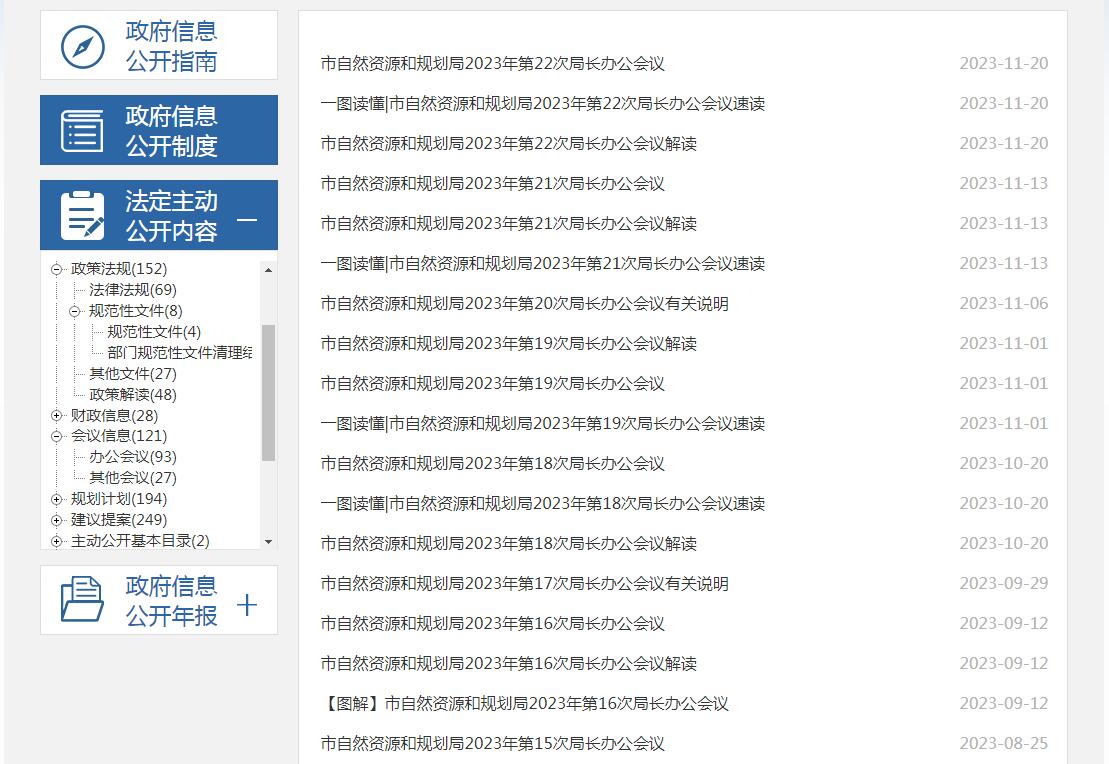This screenshot has width=1109, height=764.
Task: Open 市自然资源和规划局2023年第22次局长办公会议
Action: point(492,64)
